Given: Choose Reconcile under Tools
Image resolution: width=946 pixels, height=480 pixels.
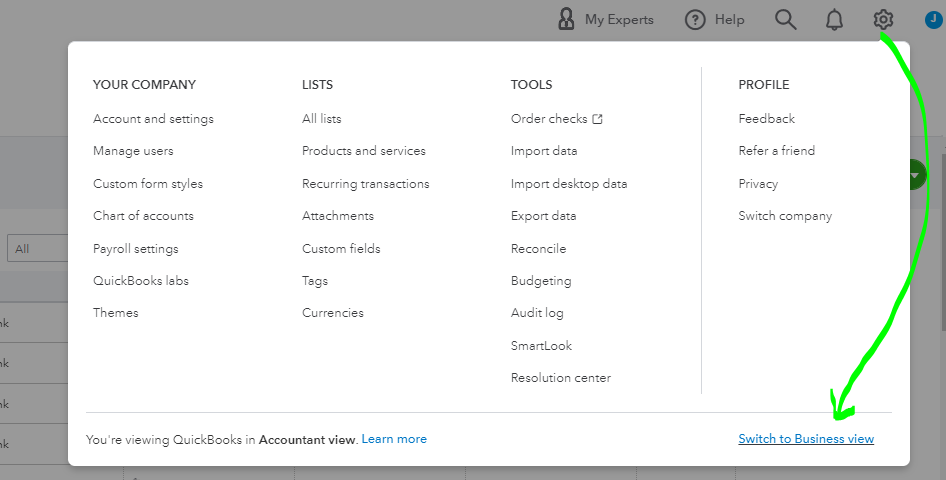Looking at the screenshot, I should coord(538,249).
